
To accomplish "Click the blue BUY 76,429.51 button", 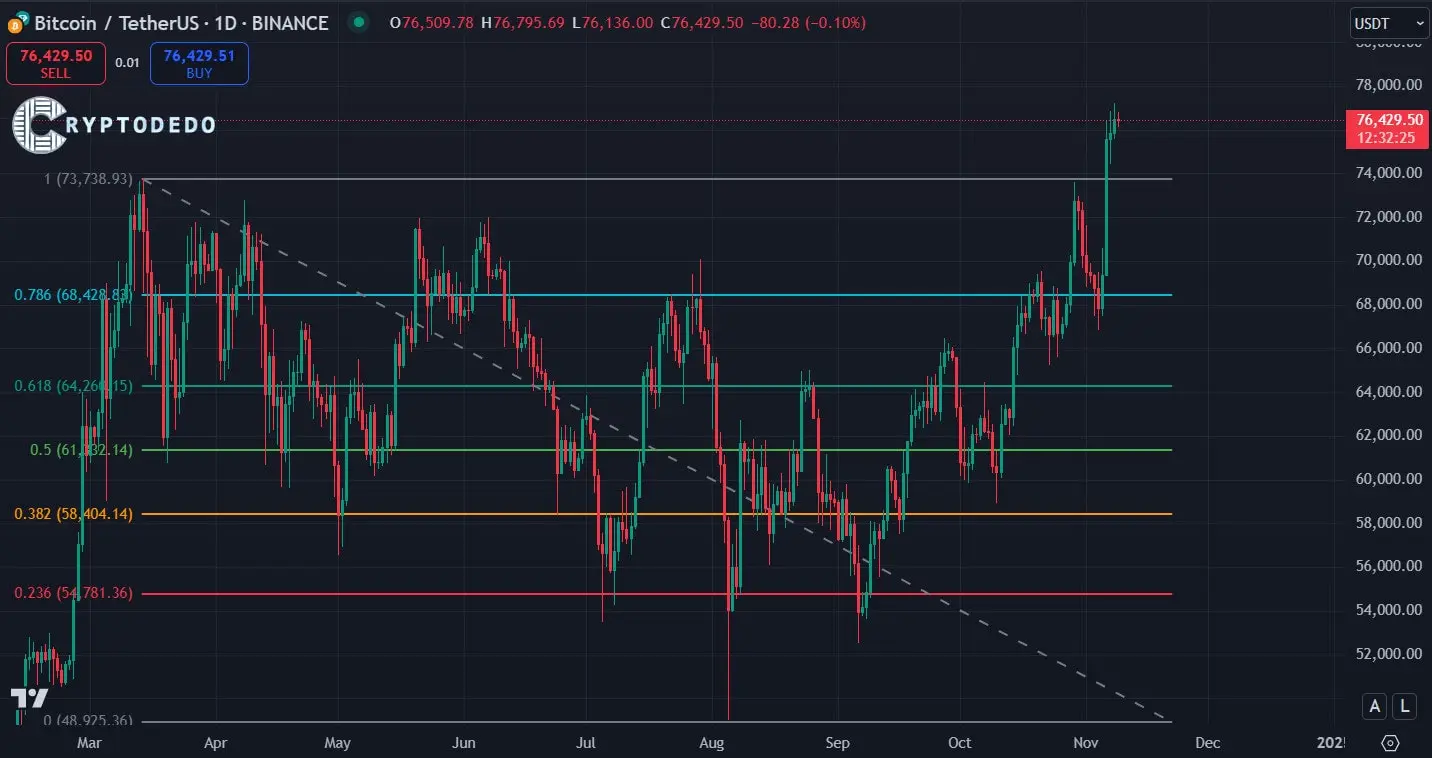I will [x=199, y=64].
